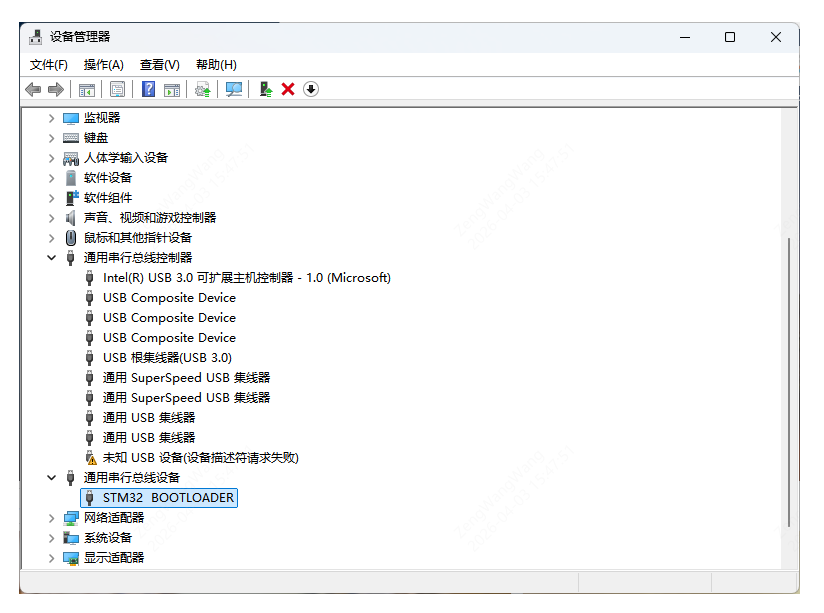Viewport: 824px width, 613px height.
Task: Open the 文件 menu
Action: 48,64
